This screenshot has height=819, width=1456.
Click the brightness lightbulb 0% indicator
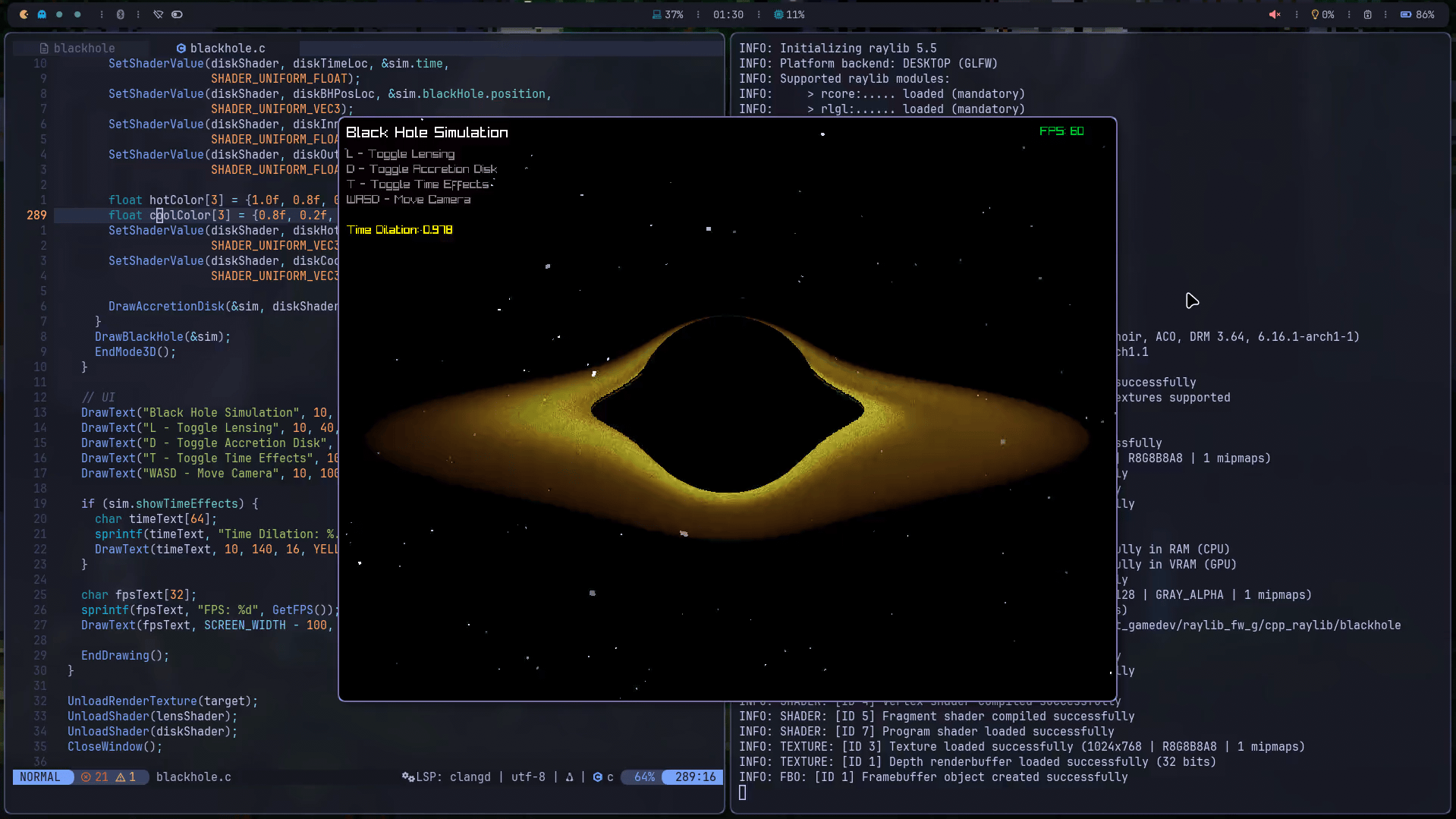[1322, 14]
